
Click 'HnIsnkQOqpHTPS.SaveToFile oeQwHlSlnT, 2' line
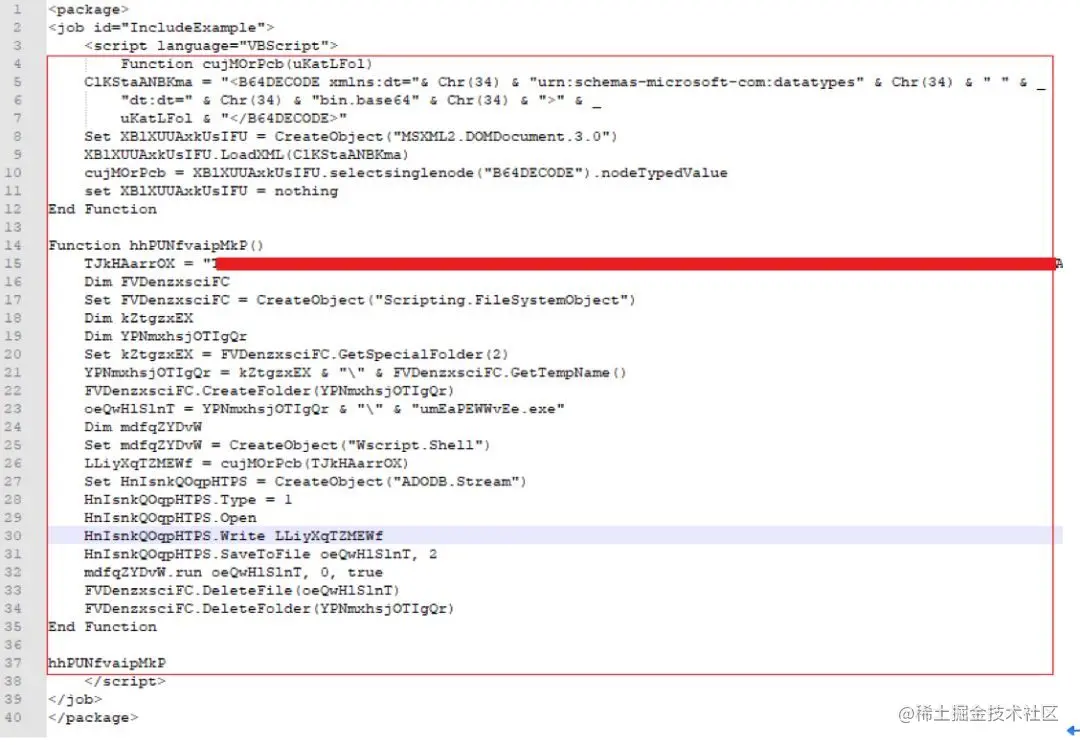pyautogui.click(x=260, y=554)
